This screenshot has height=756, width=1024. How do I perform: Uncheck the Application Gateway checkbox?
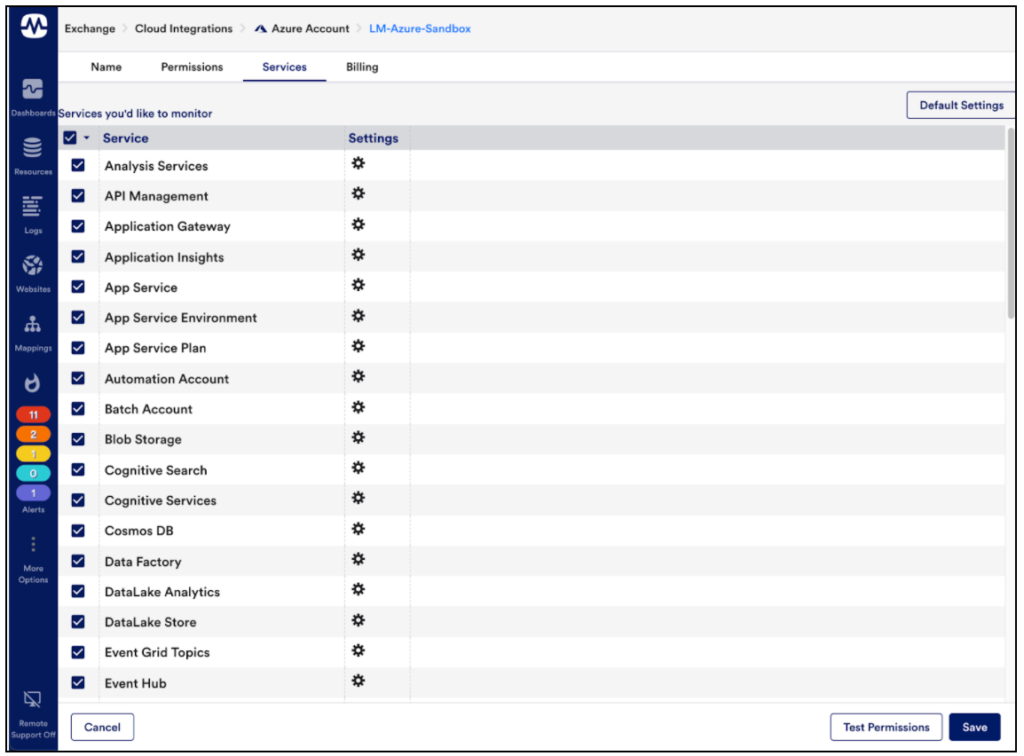[78, 226]
